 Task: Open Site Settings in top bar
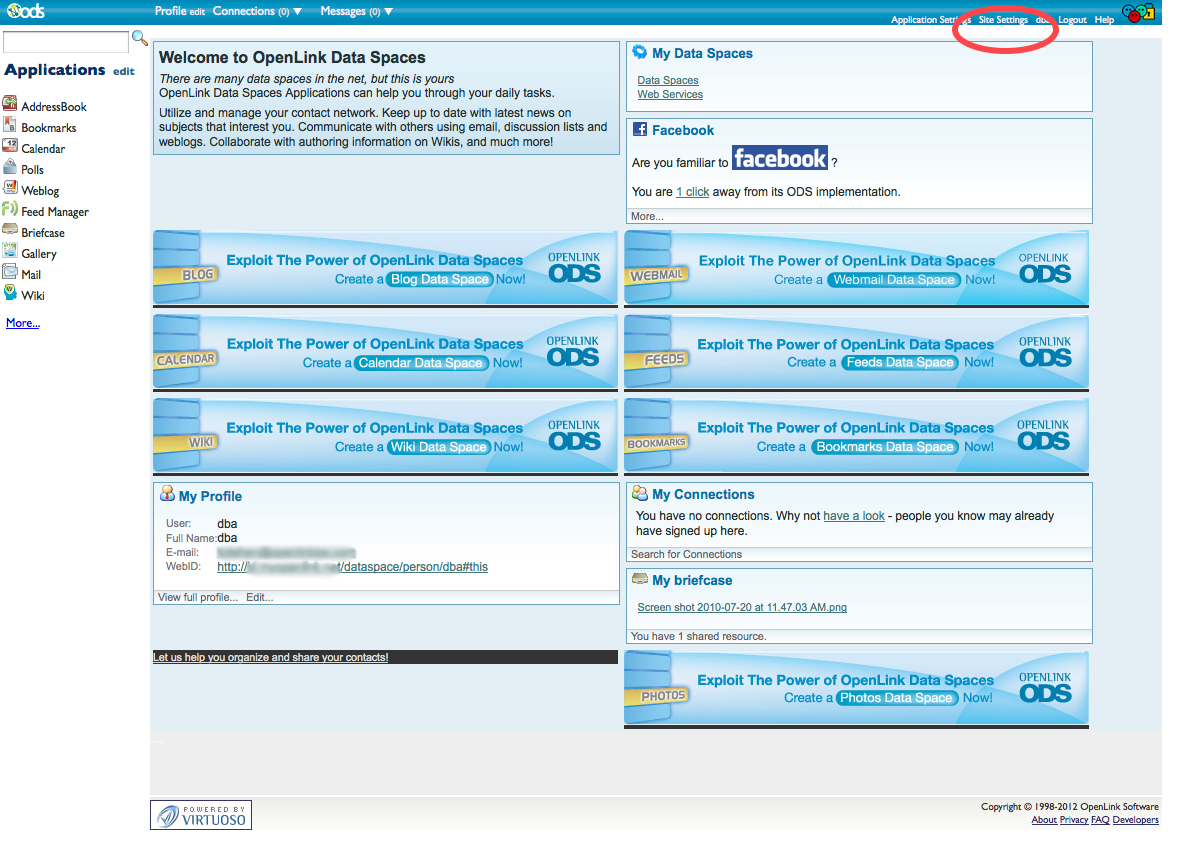tap(1003, 20)
